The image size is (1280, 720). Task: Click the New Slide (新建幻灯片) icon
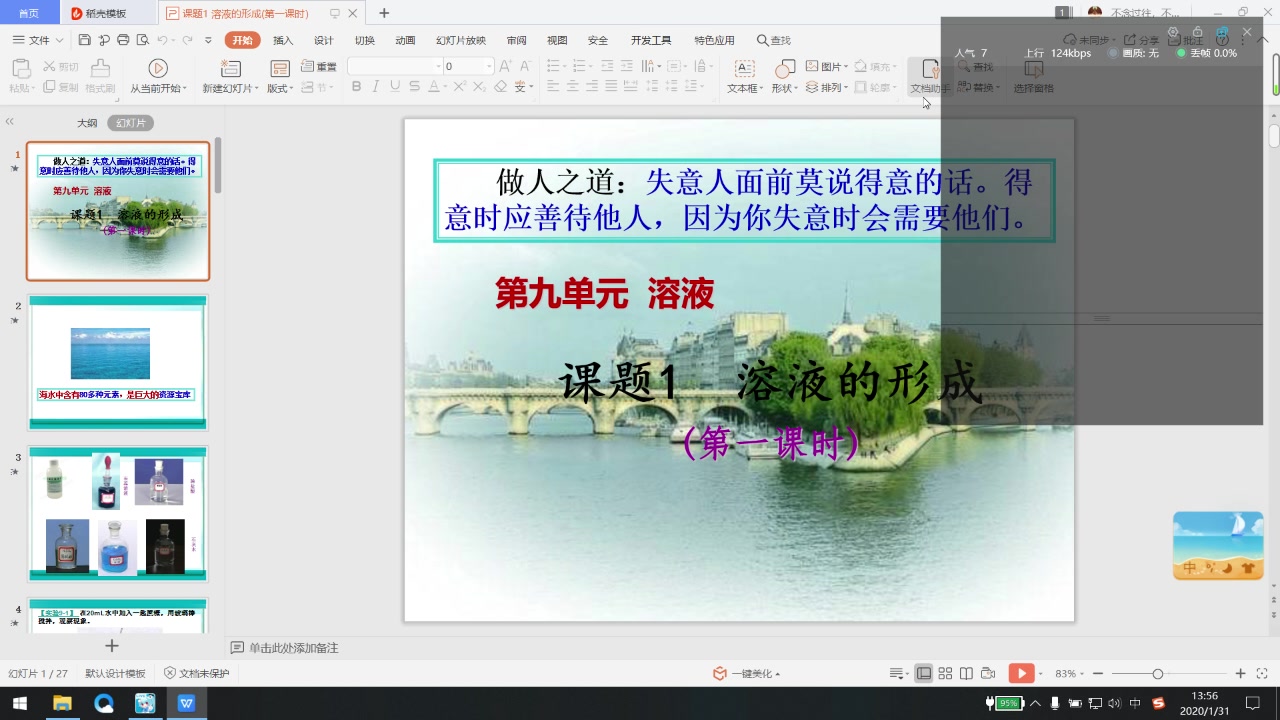point(230,68)
